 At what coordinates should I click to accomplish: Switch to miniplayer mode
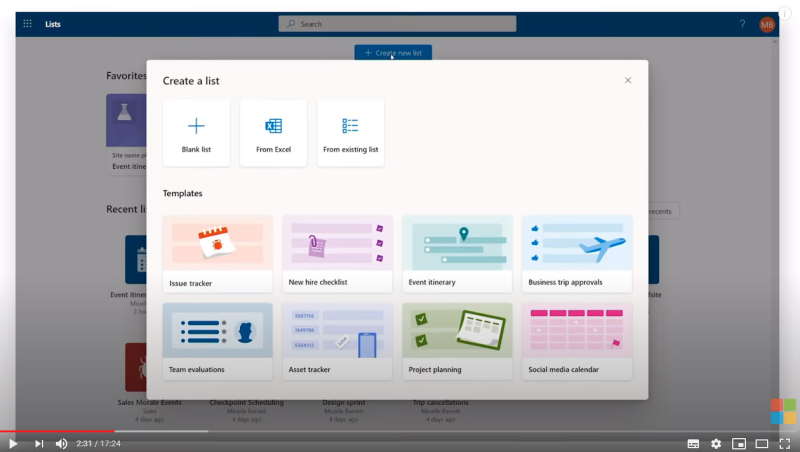pos(739,443)
